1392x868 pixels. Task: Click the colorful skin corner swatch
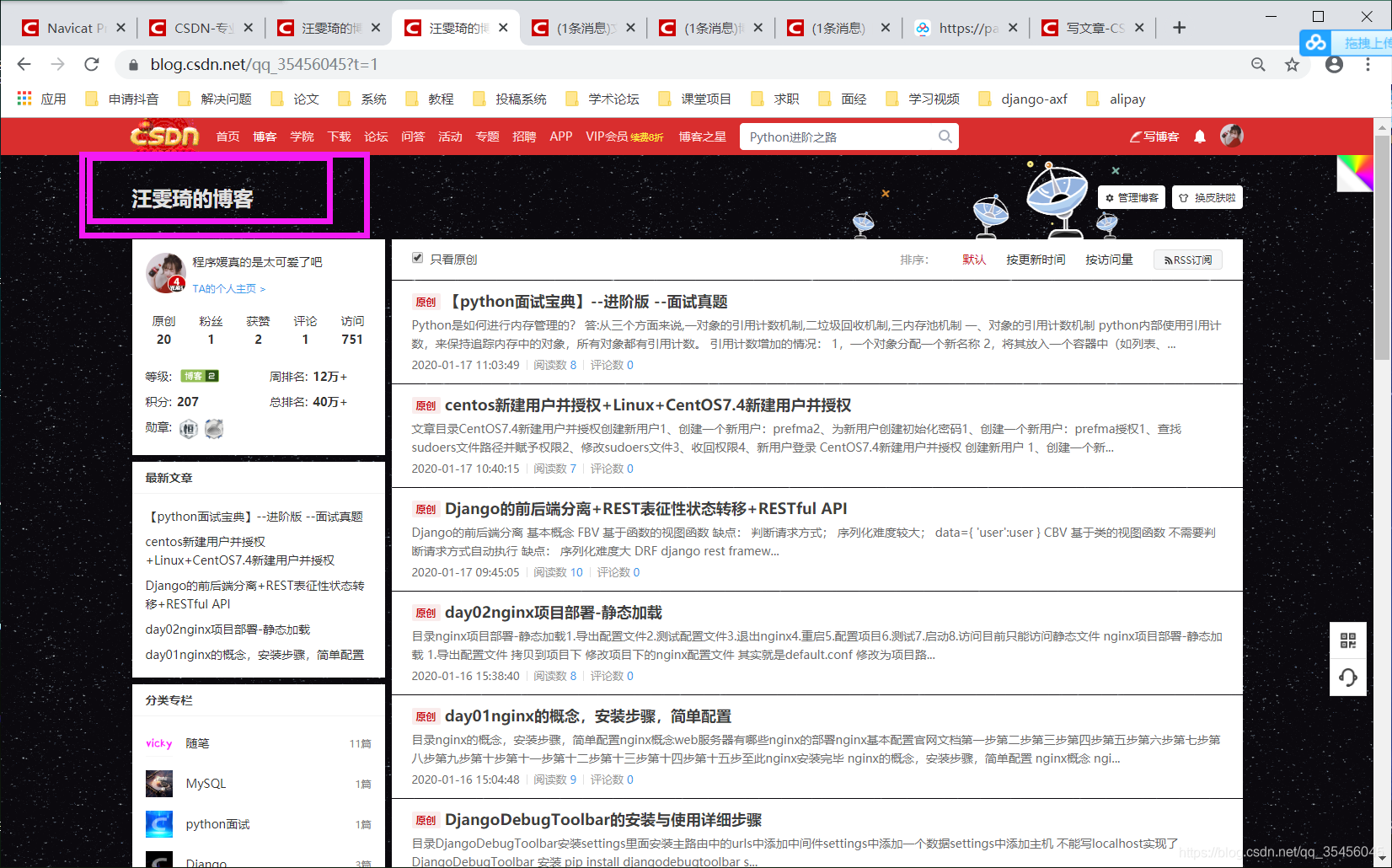pos(1355,173)
